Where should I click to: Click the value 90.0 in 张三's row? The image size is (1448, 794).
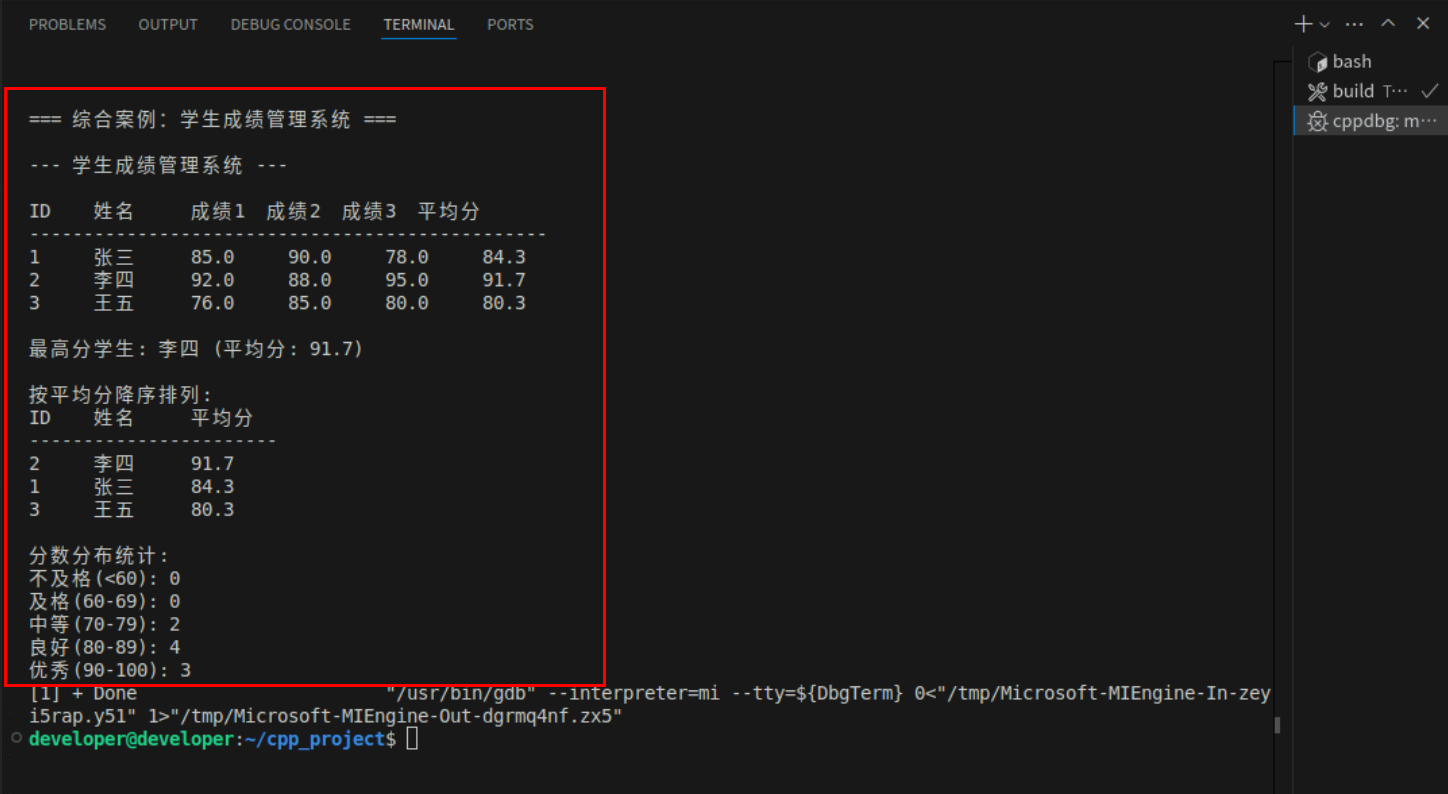pyautogui.click(x=310, y=258)
